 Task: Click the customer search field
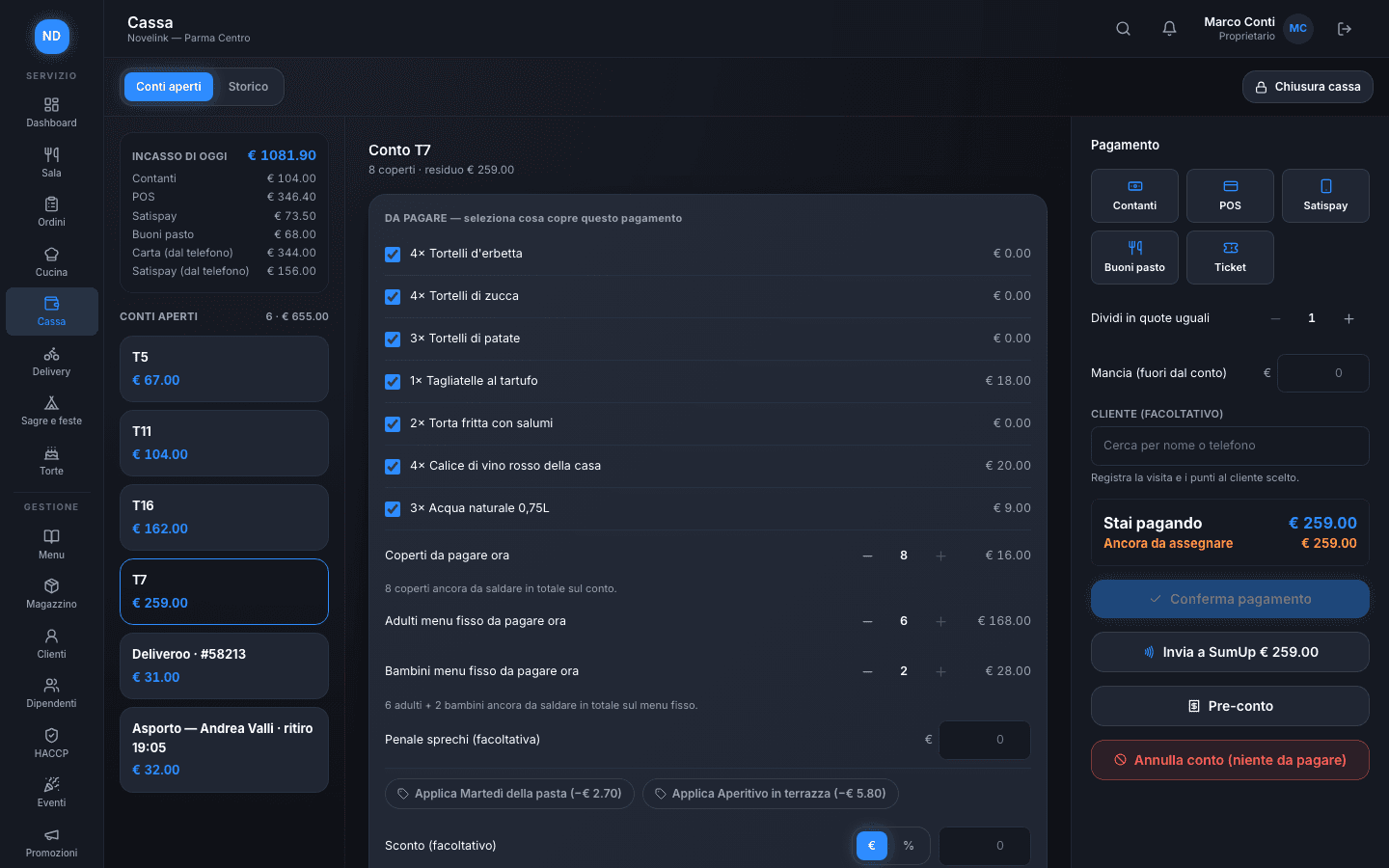click(1230, 446)
